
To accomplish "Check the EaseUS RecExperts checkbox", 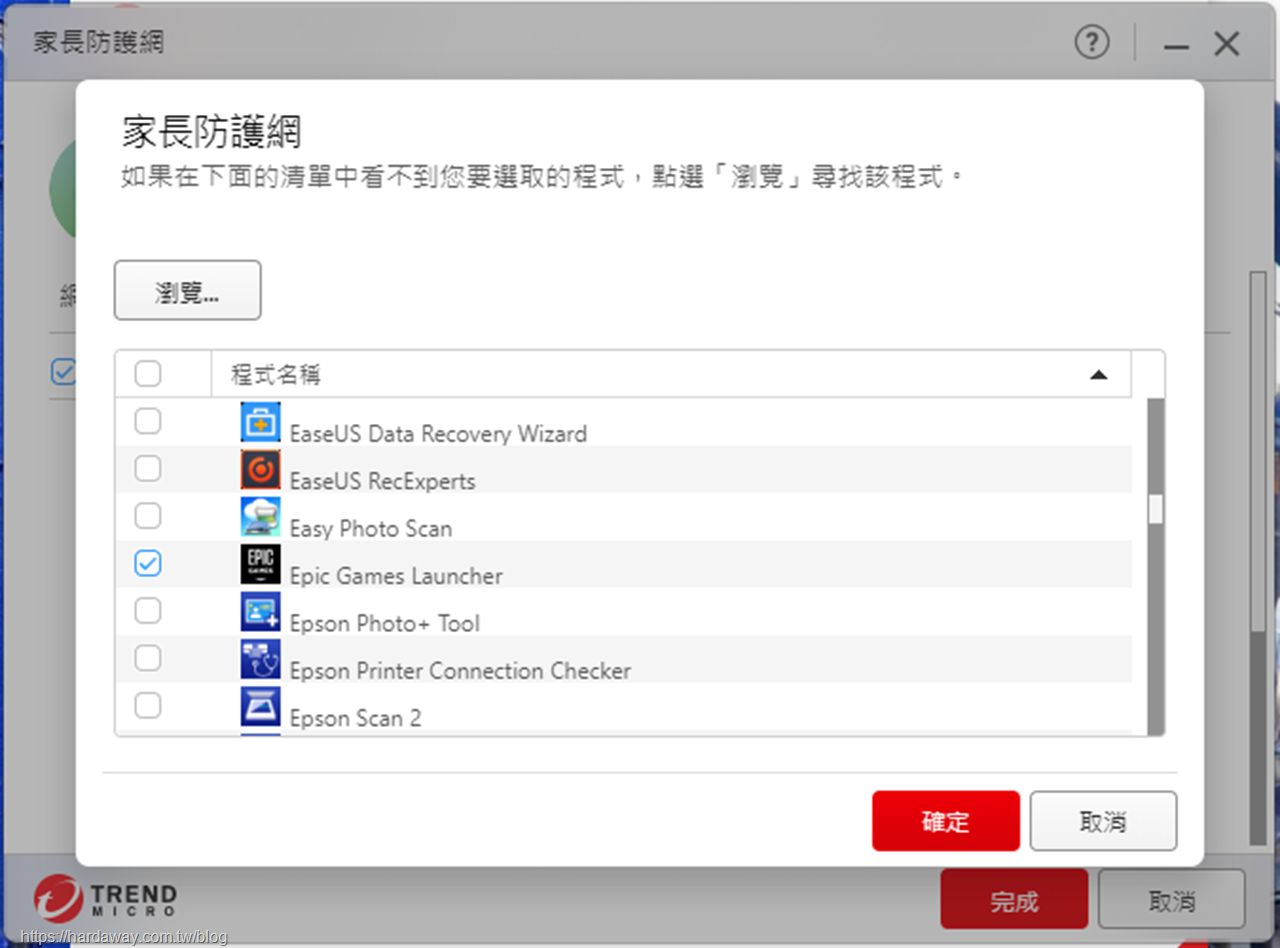I will tap(148, 468).
